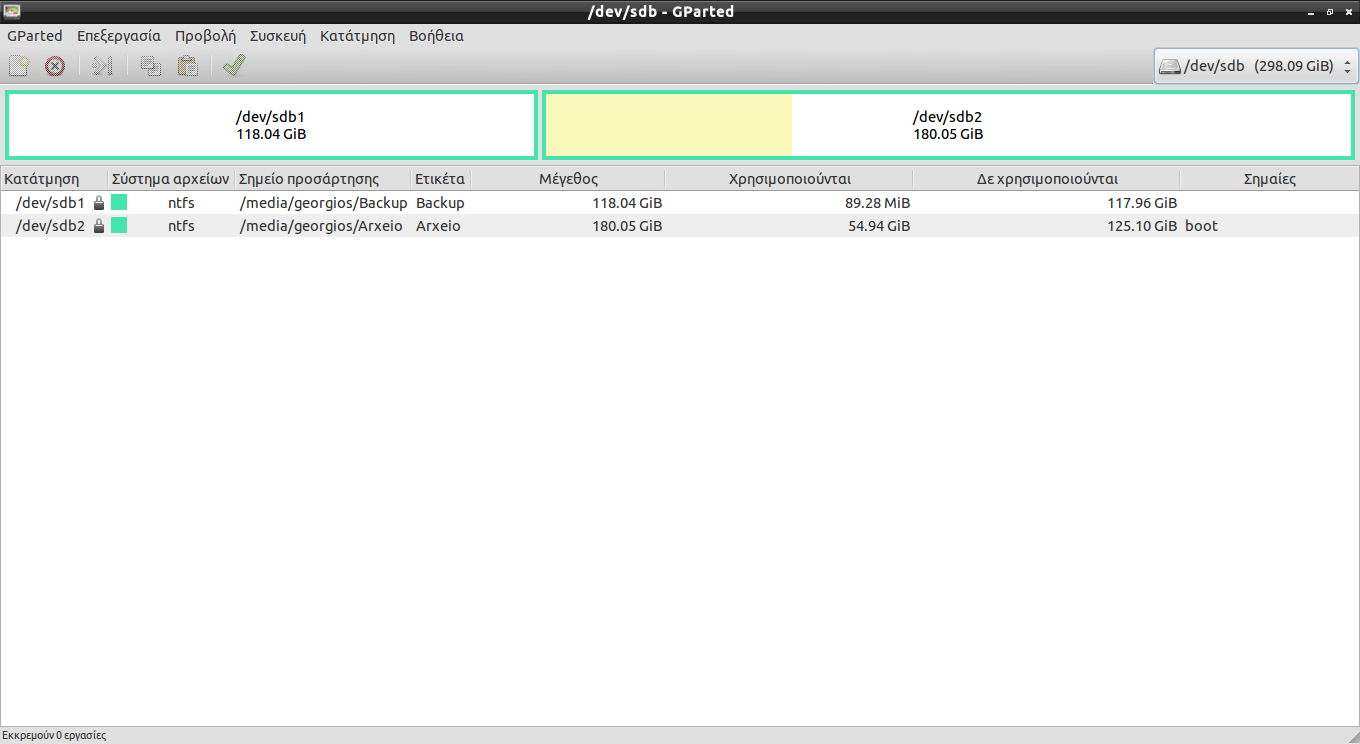Viewport: 1360px width, 744px height.
Task: Click the Resize/Move partition icon
Action: tap(102, 66)
